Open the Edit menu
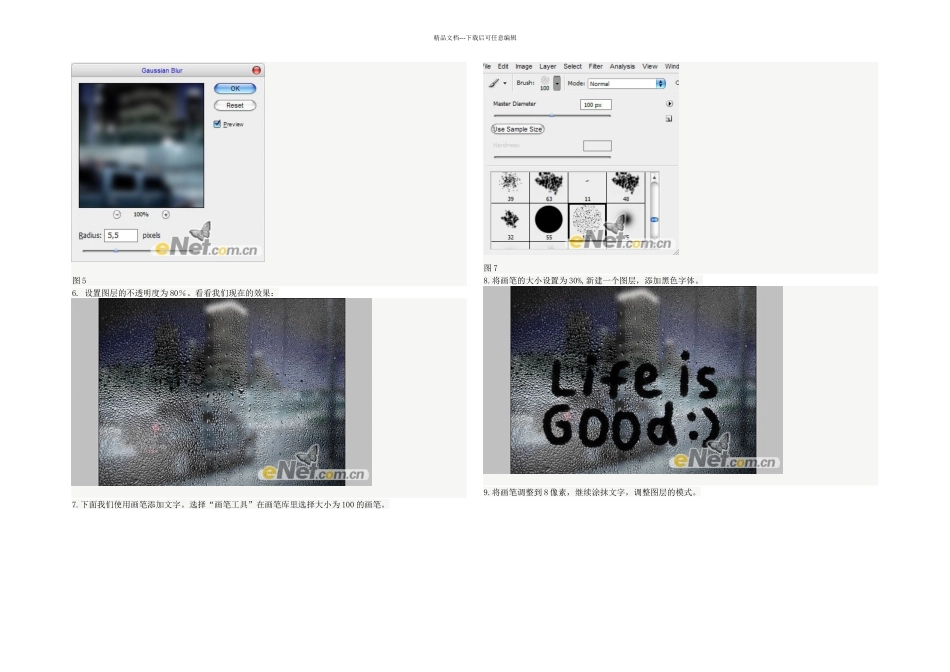This screenshot has height=672, width=950. click(x=503, y=67)
